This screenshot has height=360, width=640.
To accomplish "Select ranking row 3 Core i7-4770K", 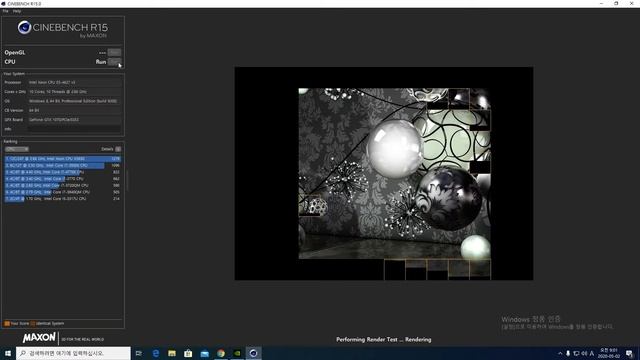I will [x=63, y=172].
